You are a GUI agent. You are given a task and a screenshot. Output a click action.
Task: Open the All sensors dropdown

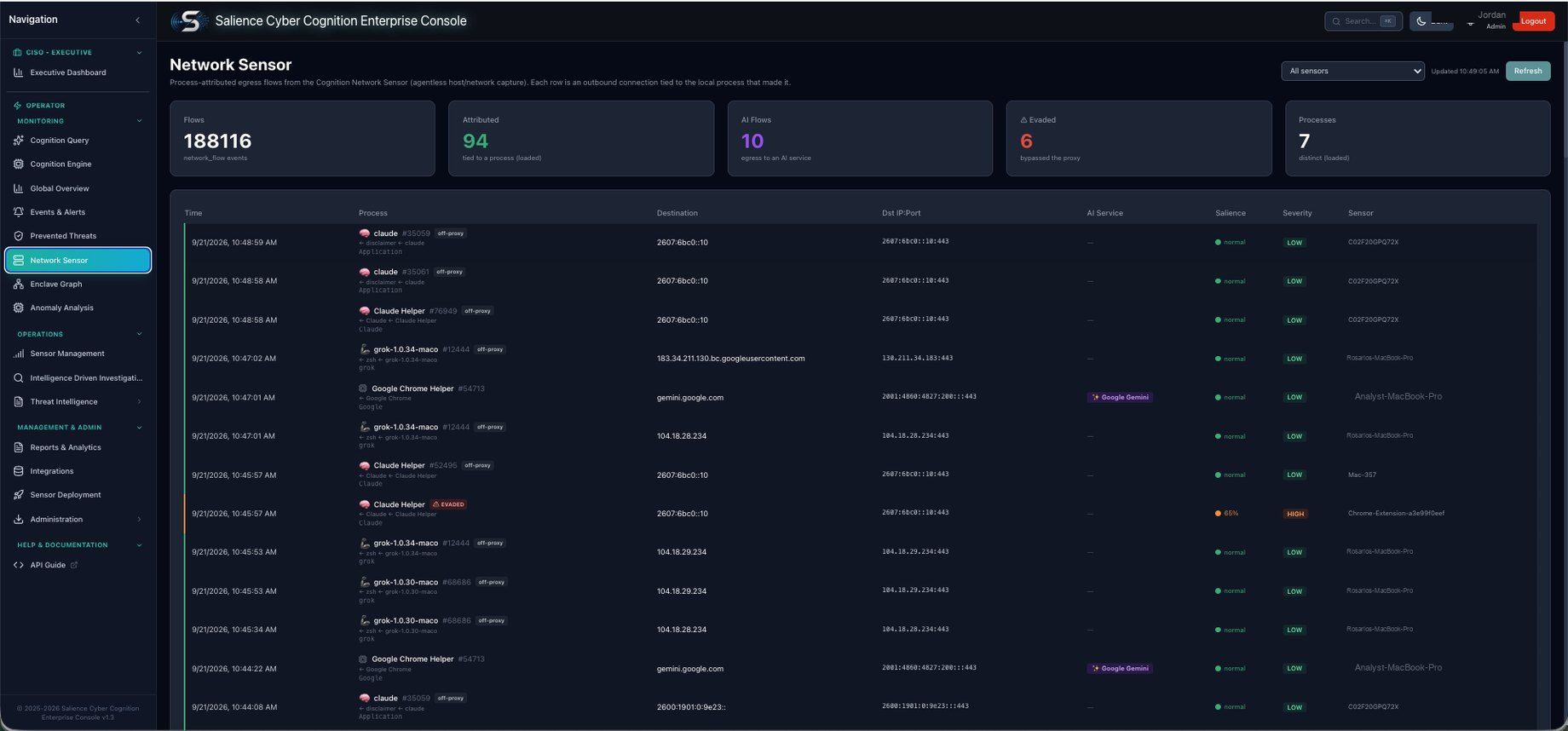point(1352,72)
